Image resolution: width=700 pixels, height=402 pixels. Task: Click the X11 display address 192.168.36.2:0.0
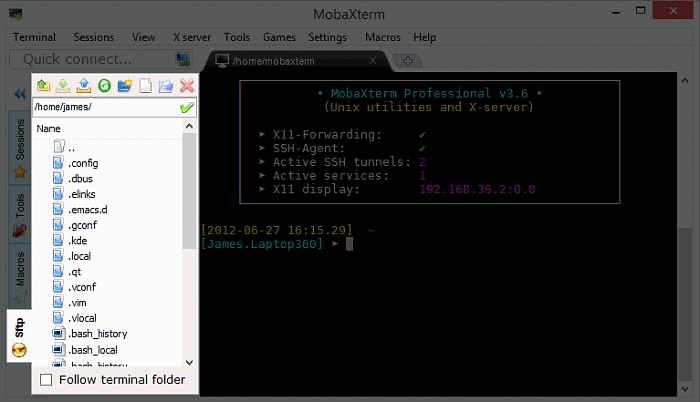(477, 189)
